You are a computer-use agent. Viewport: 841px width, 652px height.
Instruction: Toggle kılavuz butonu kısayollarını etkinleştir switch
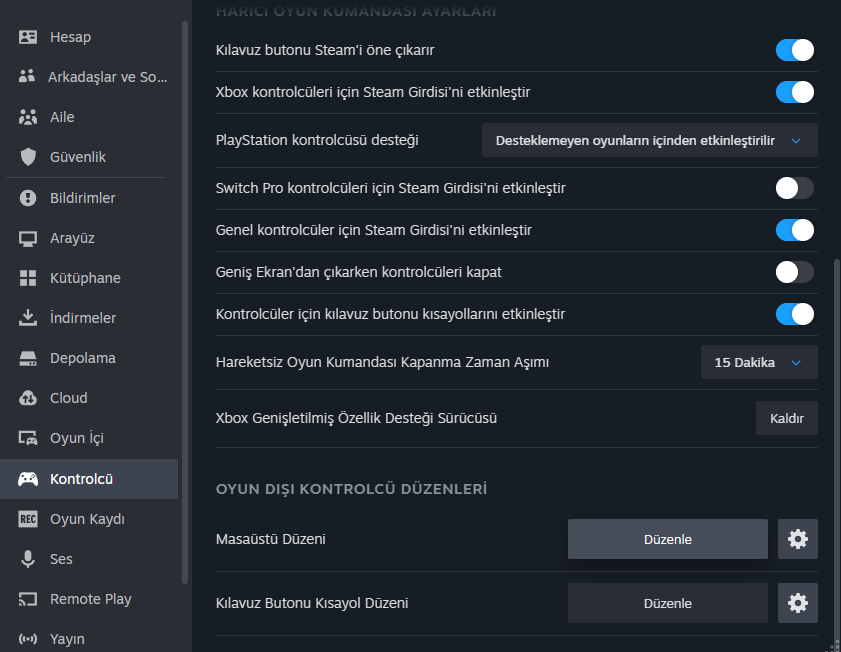point(794,314)
